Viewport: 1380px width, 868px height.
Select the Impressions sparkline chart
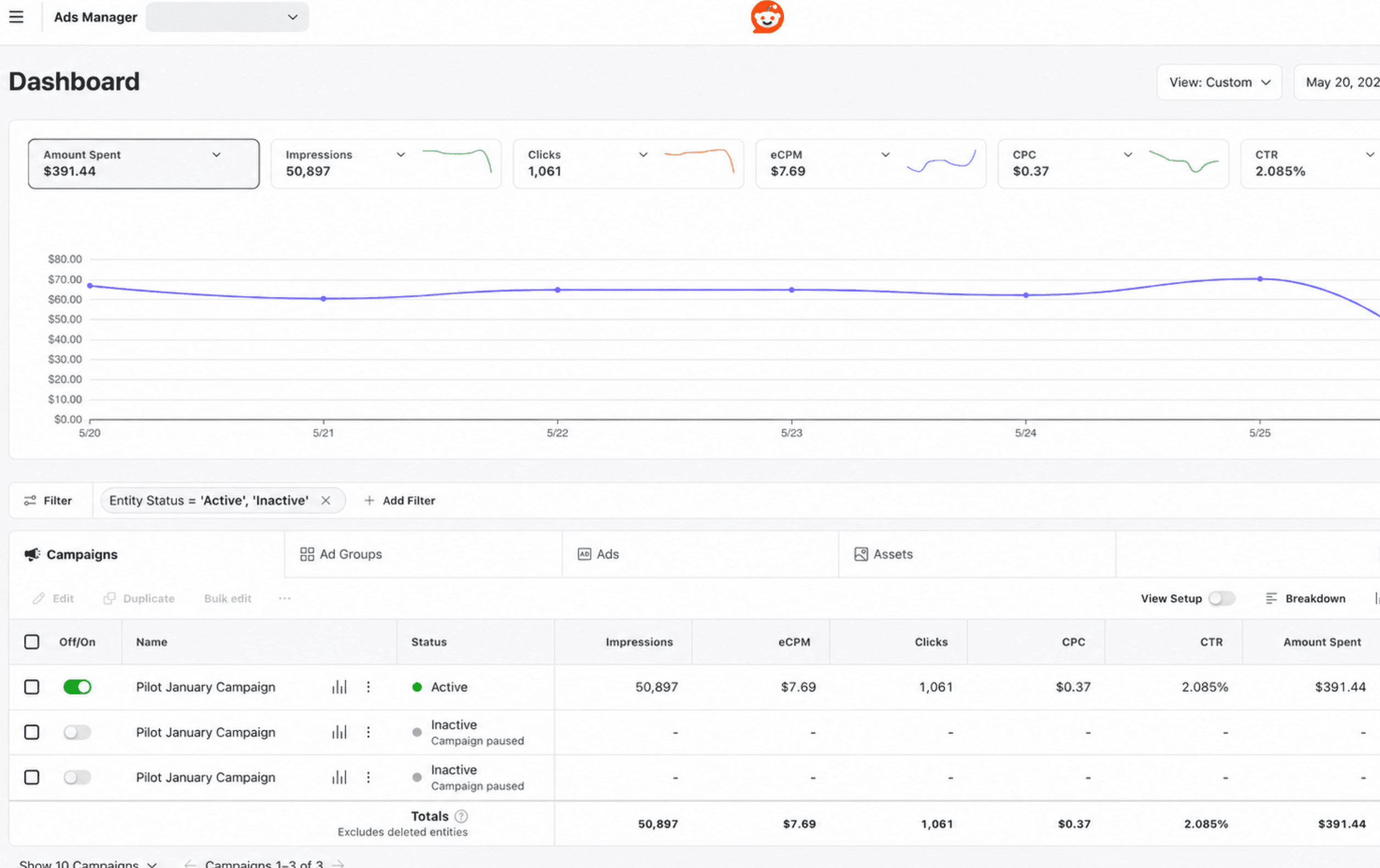457,160
